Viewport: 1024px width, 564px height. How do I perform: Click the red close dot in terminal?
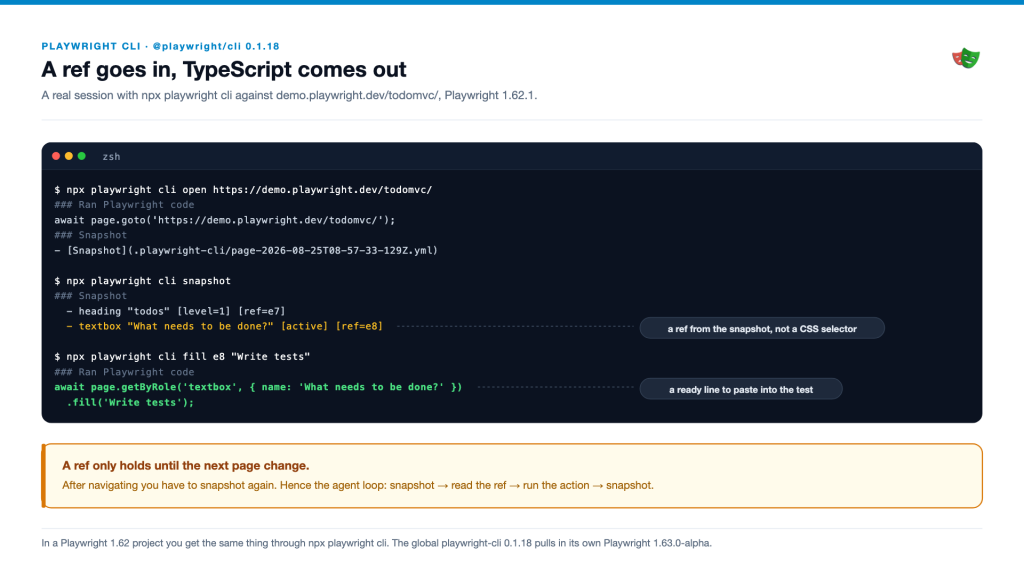tap(56, 156)
